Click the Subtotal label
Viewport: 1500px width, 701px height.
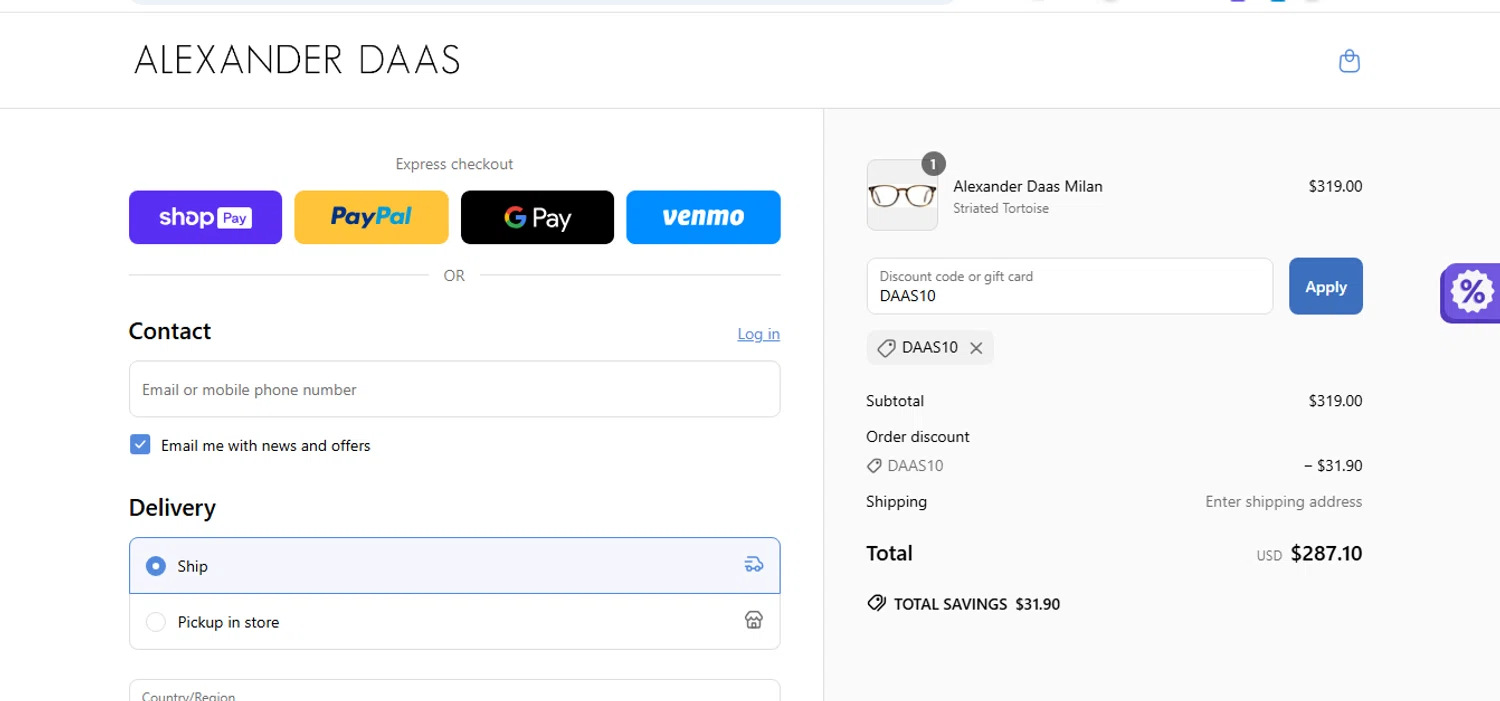[x=895, y=401]
